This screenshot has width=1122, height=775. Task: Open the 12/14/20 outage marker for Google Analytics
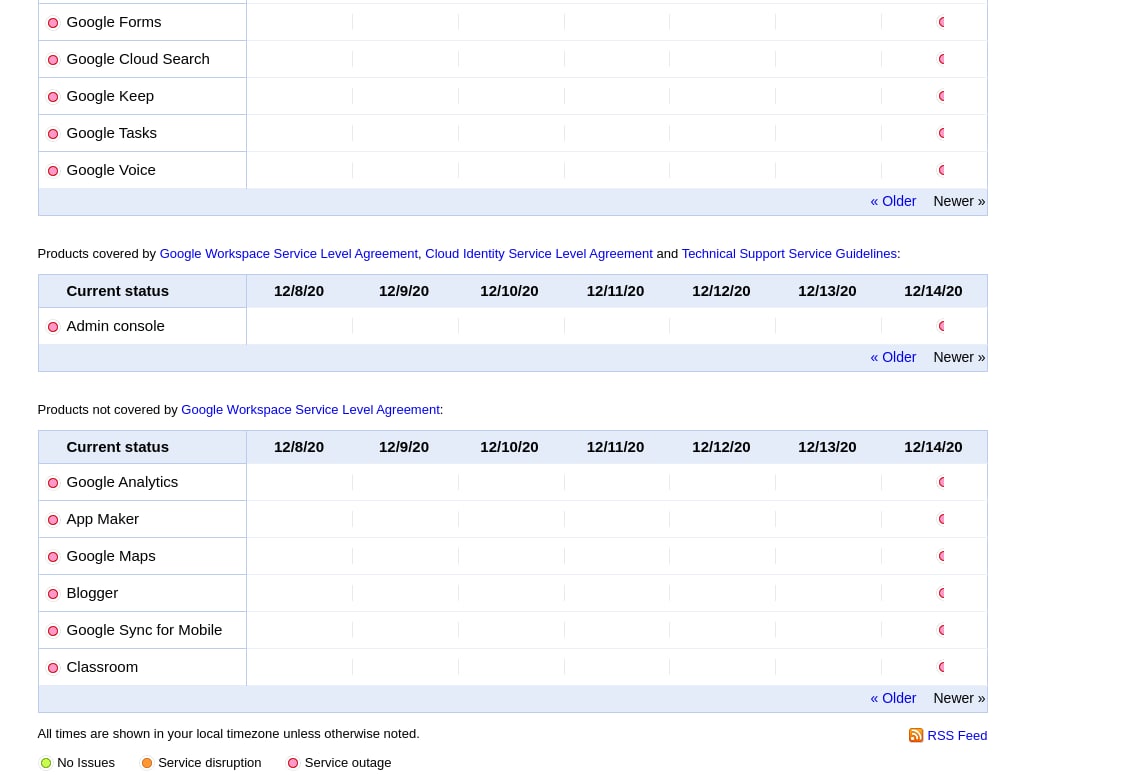point(942,482)
